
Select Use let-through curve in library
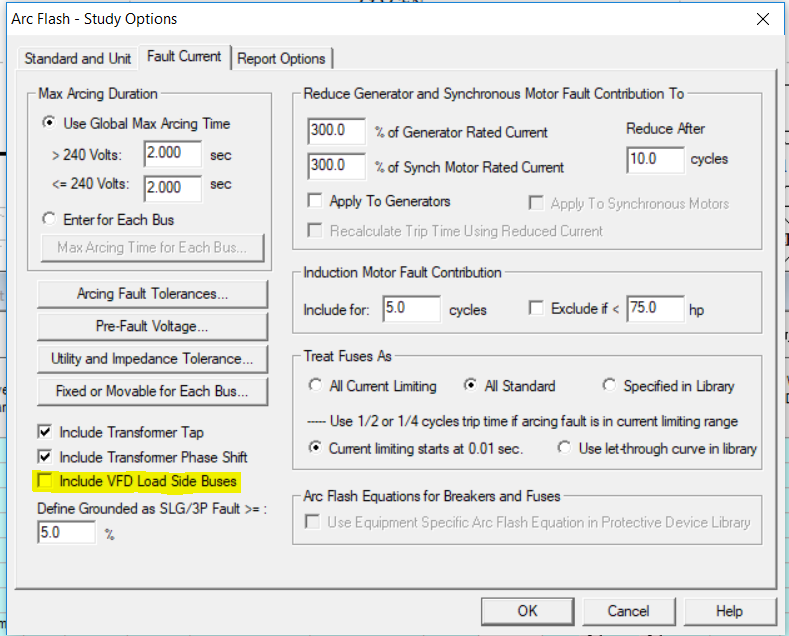click(565, 448)
